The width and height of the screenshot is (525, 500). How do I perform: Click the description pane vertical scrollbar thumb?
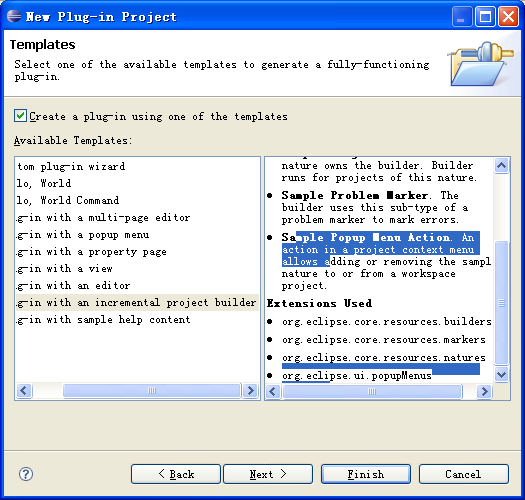tap(501, 302)
